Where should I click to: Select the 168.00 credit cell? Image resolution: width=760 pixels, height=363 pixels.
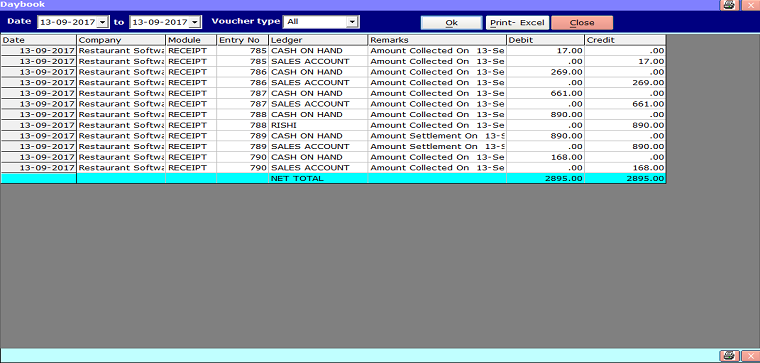(x=625, y=168)
